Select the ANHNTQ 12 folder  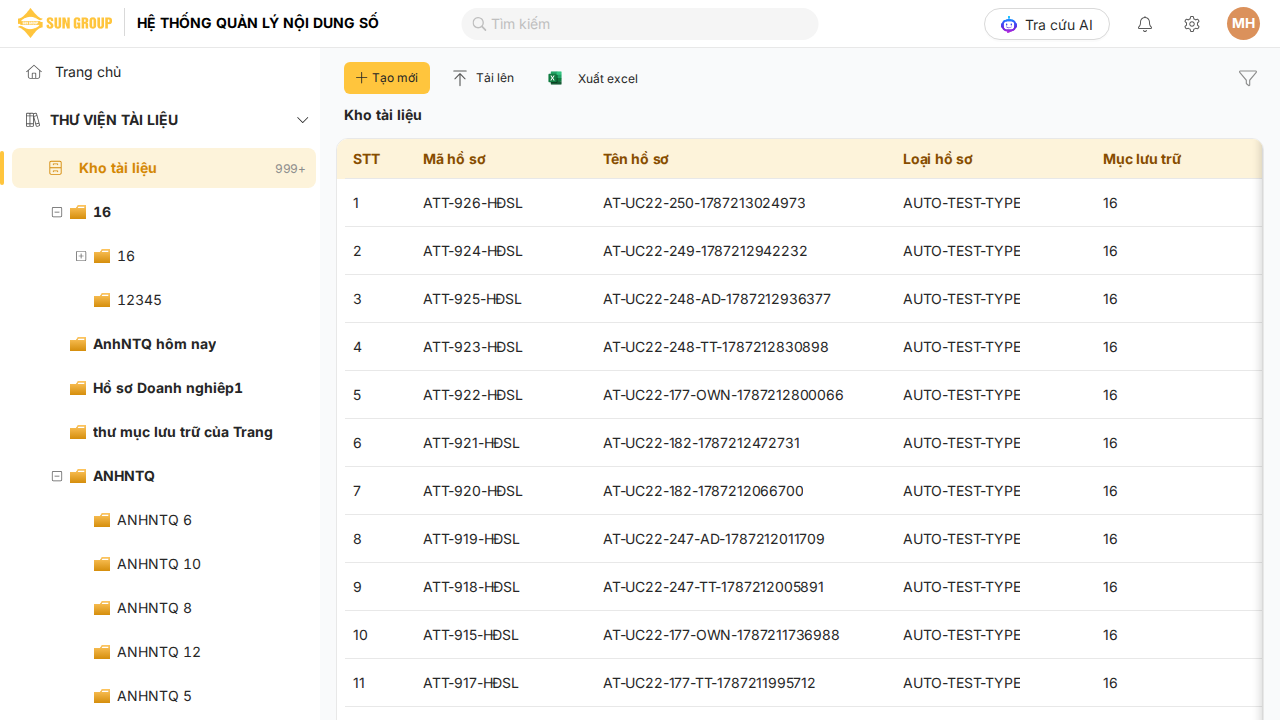click(x=159, y=652)
